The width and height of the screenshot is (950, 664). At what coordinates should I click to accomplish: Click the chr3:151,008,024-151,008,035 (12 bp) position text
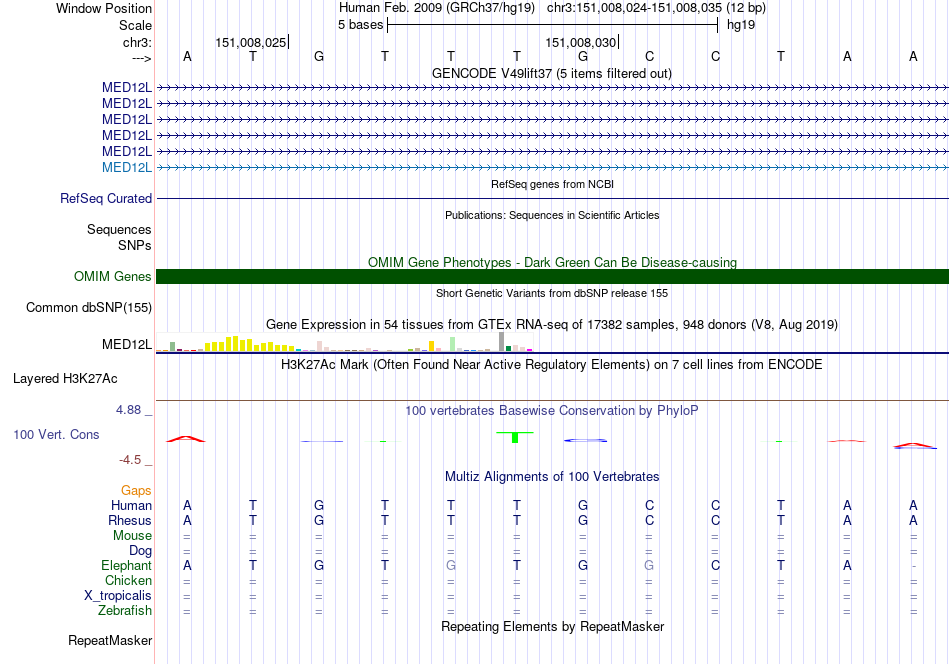pos(656,8)
